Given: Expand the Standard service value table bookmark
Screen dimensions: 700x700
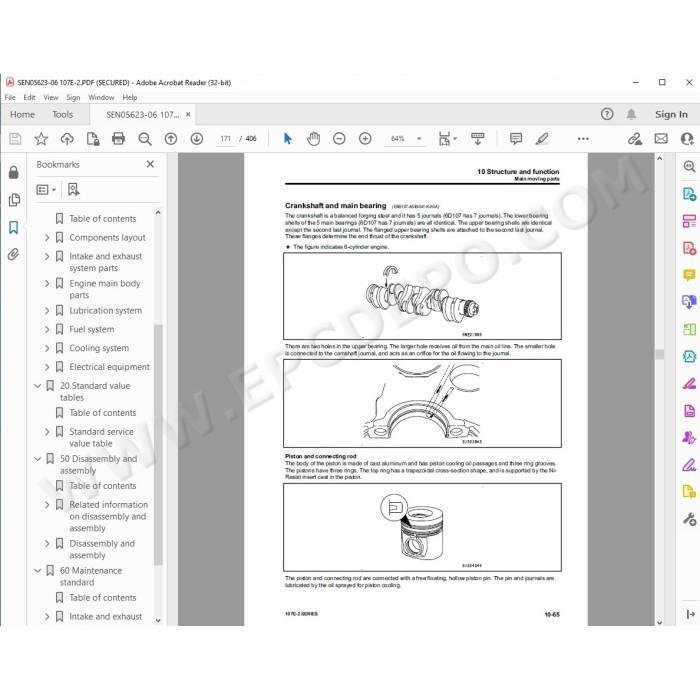Looking at the screenshot, I should [47, 432].
